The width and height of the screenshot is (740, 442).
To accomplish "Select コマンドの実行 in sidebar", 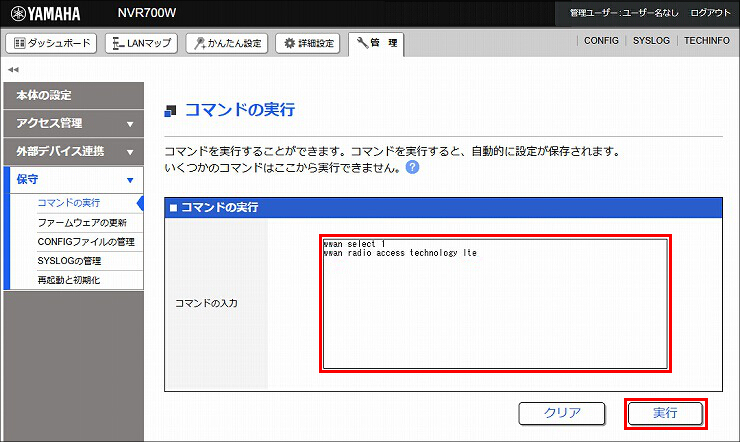I will [69, 203].
